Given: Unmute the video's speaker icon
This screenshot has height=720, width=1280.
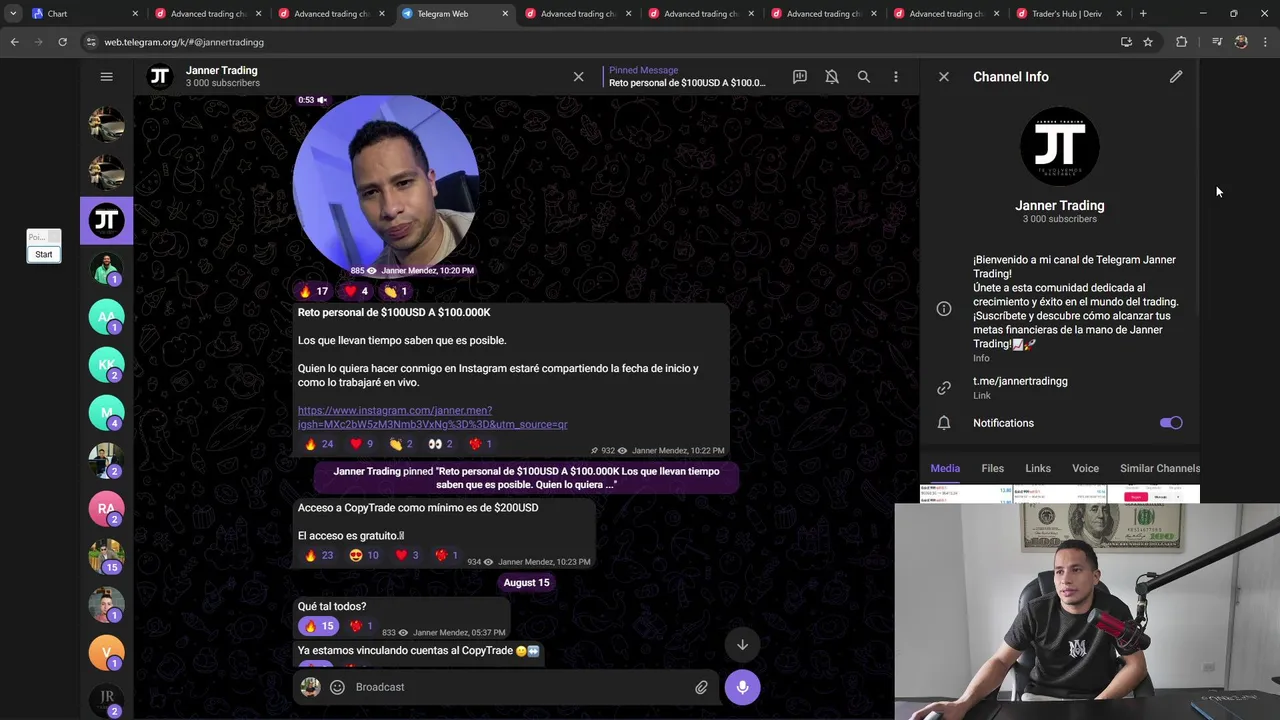Looking at the screenshot, I should 322,100.
